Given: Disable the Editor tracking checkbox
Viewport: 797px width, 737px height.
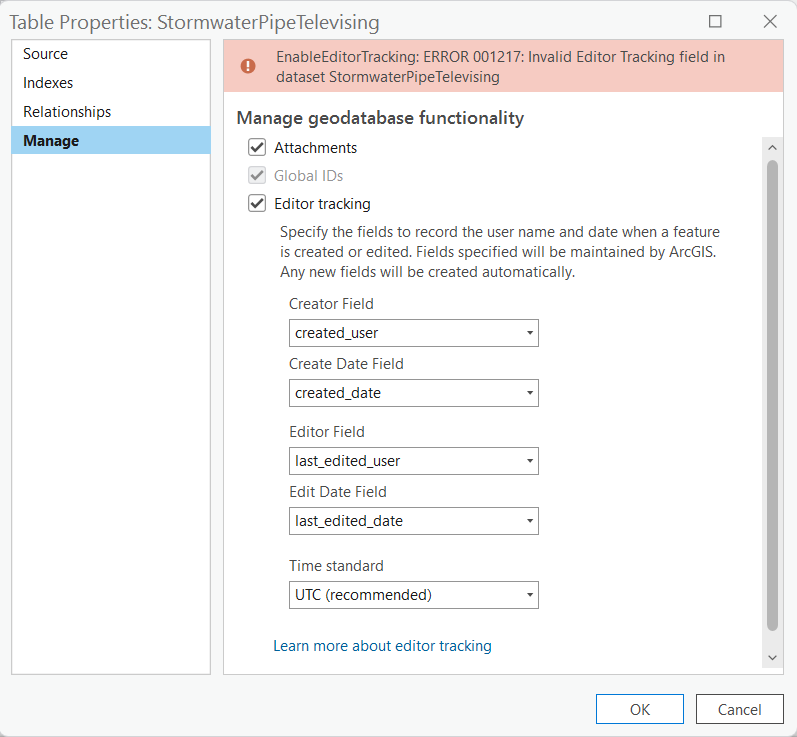Looking at the screenshot, I should click(257, 204).
